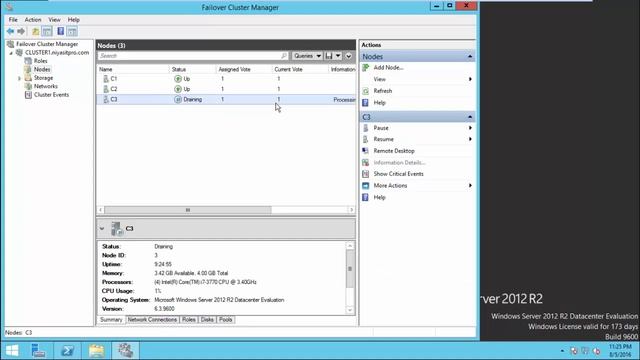Click the Refresh icon in Actions
This screenshot has height=360, width=640.
pos(366,91)
